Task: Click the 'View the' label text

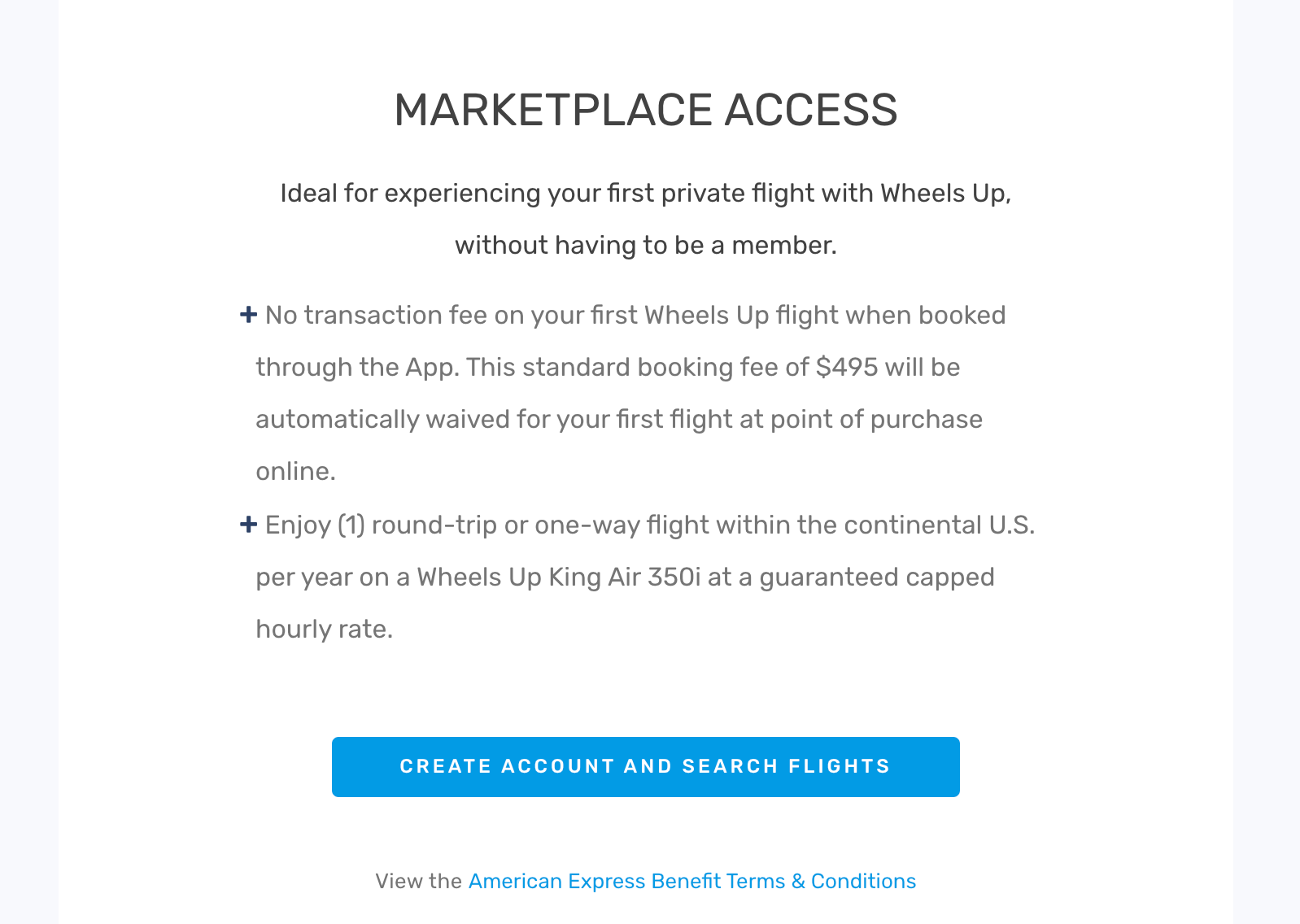Action: pyautogui.click(x=417, y=881)
